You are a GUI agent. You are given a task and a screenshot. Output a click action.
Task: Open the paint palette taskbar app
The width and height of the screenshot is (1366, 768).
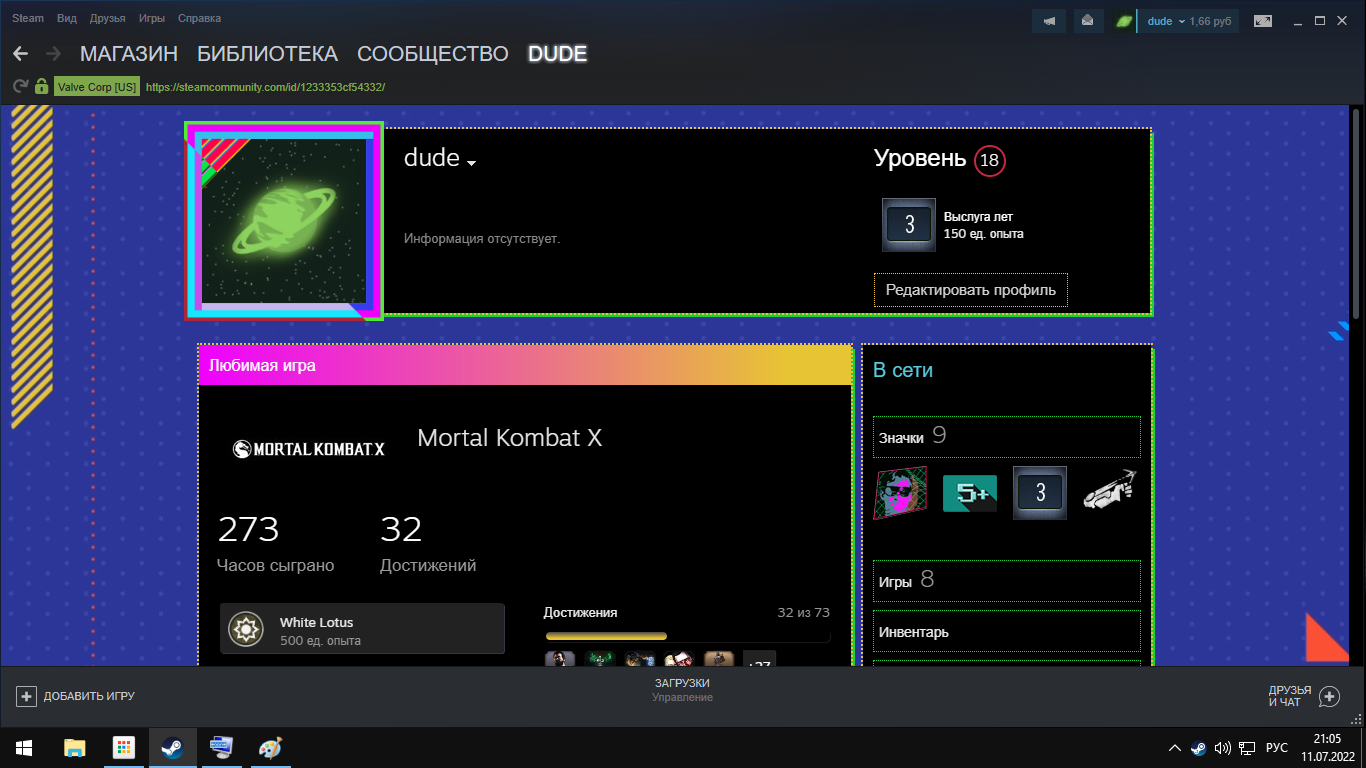coord(270,747)
